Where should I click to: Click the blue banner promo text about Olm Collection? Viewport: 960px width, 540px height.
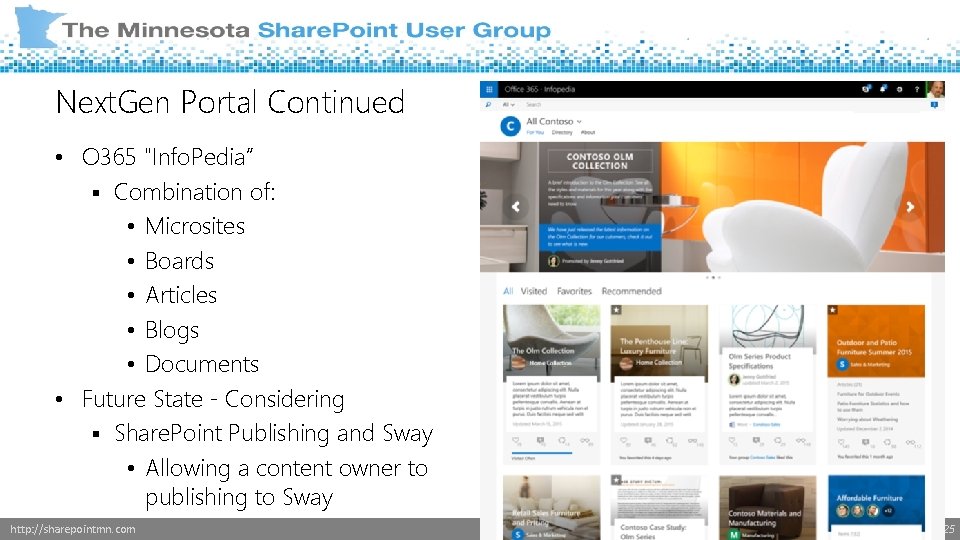[x=600, y=237]
